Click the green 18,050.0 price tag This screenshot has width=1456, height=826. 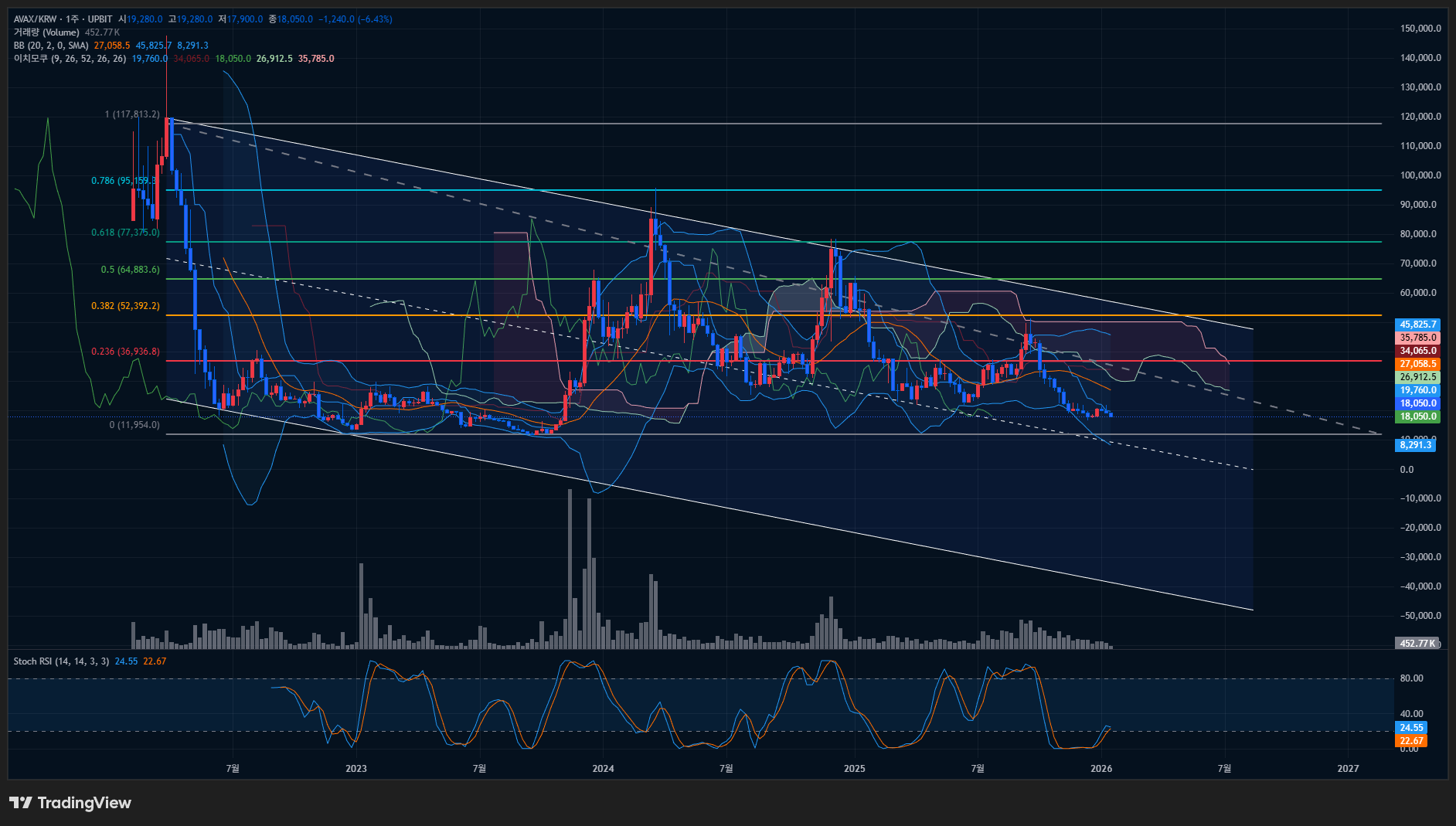[x=1417, y=416]
